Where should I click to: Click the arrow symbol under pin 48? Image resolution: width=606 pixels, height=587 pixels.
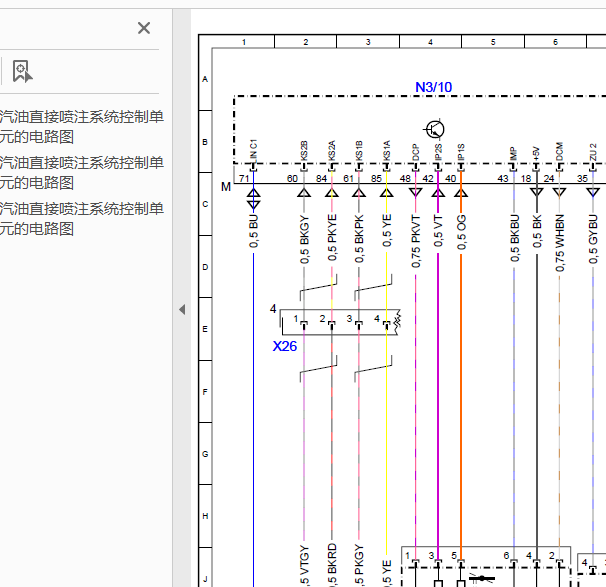tap(415, 192)
